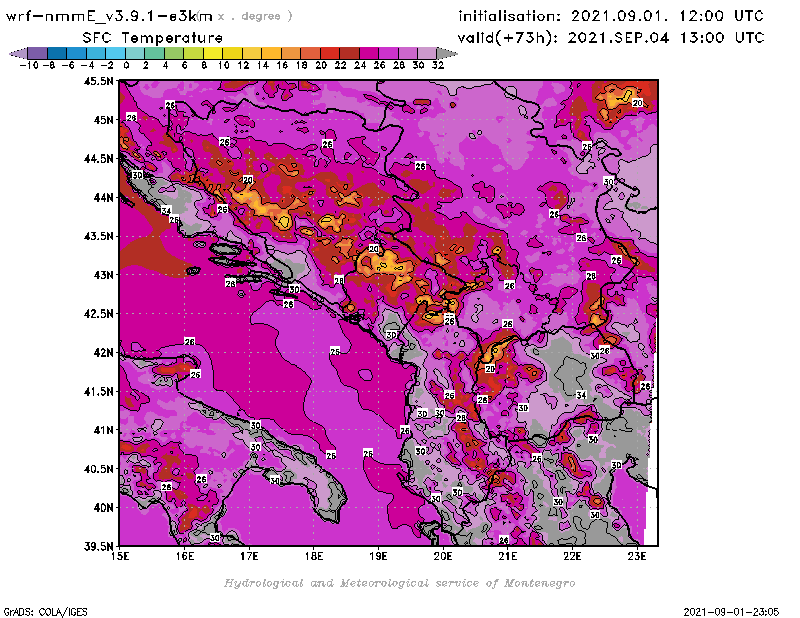Click the '15E' longitude label
This screenshot has height=618, width=800.
point(120,556)
